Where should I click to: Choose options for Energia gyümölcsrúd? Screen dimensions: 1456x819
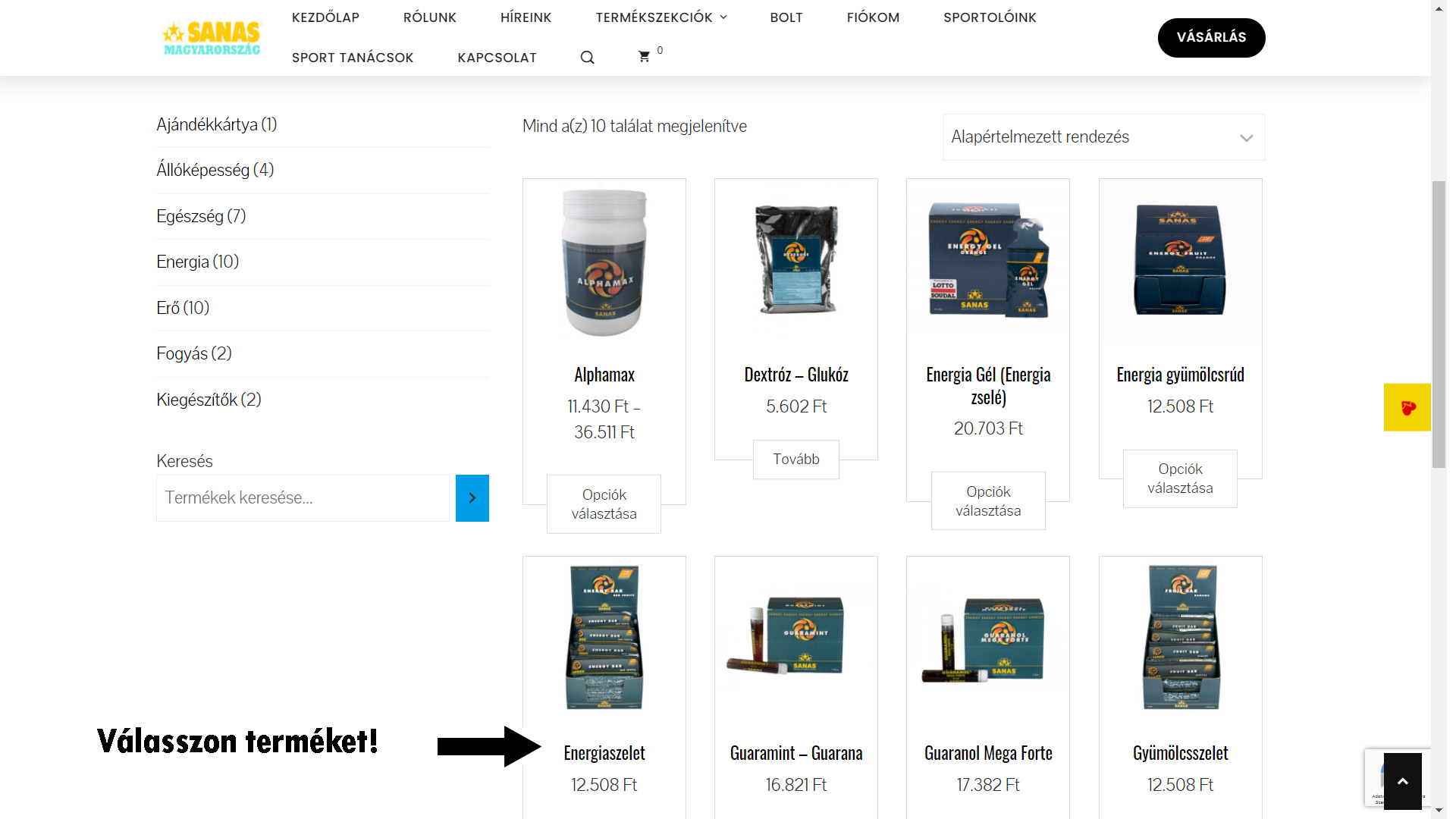click(x=1180, y=479)
